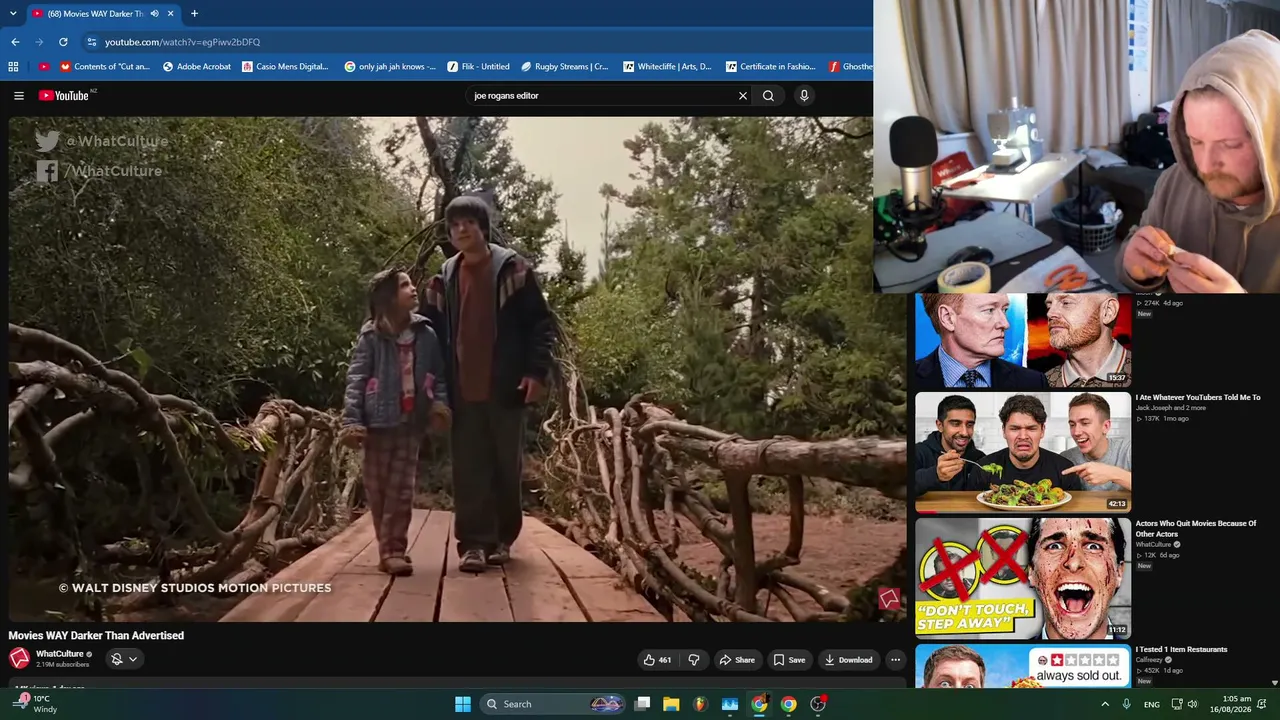Open the network and volume quick settings
The height and width of the screenshot is (720, 1280).
1184,704
